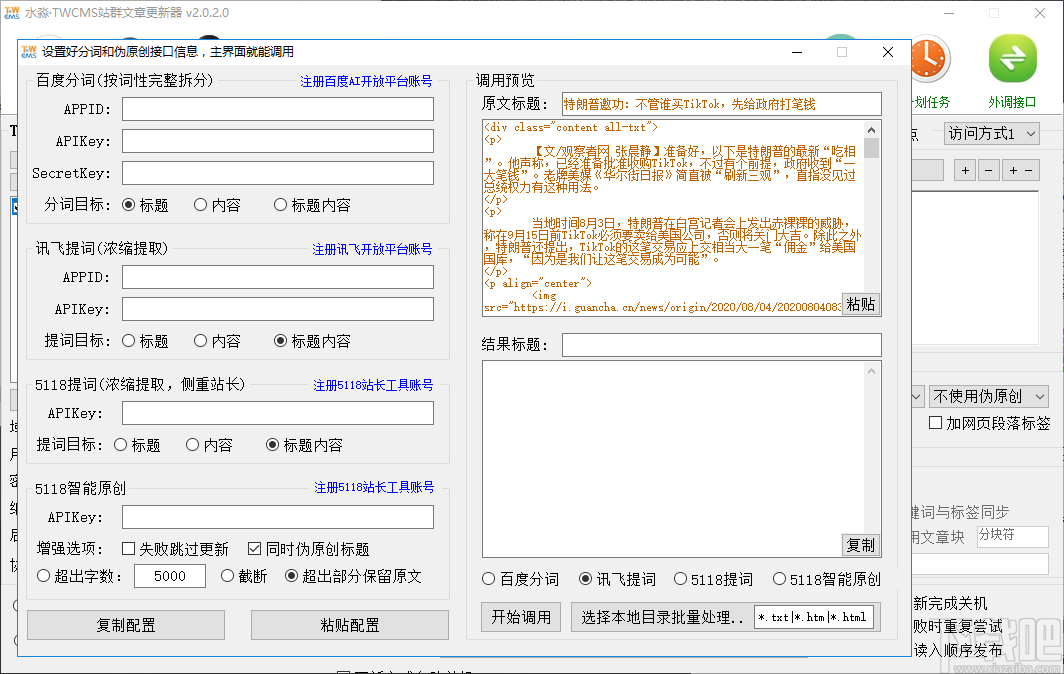Viewport: 1064px width, 674px height.
Task: Click the 注册讯飞开放平台账号 link
Action: (372, 247)
